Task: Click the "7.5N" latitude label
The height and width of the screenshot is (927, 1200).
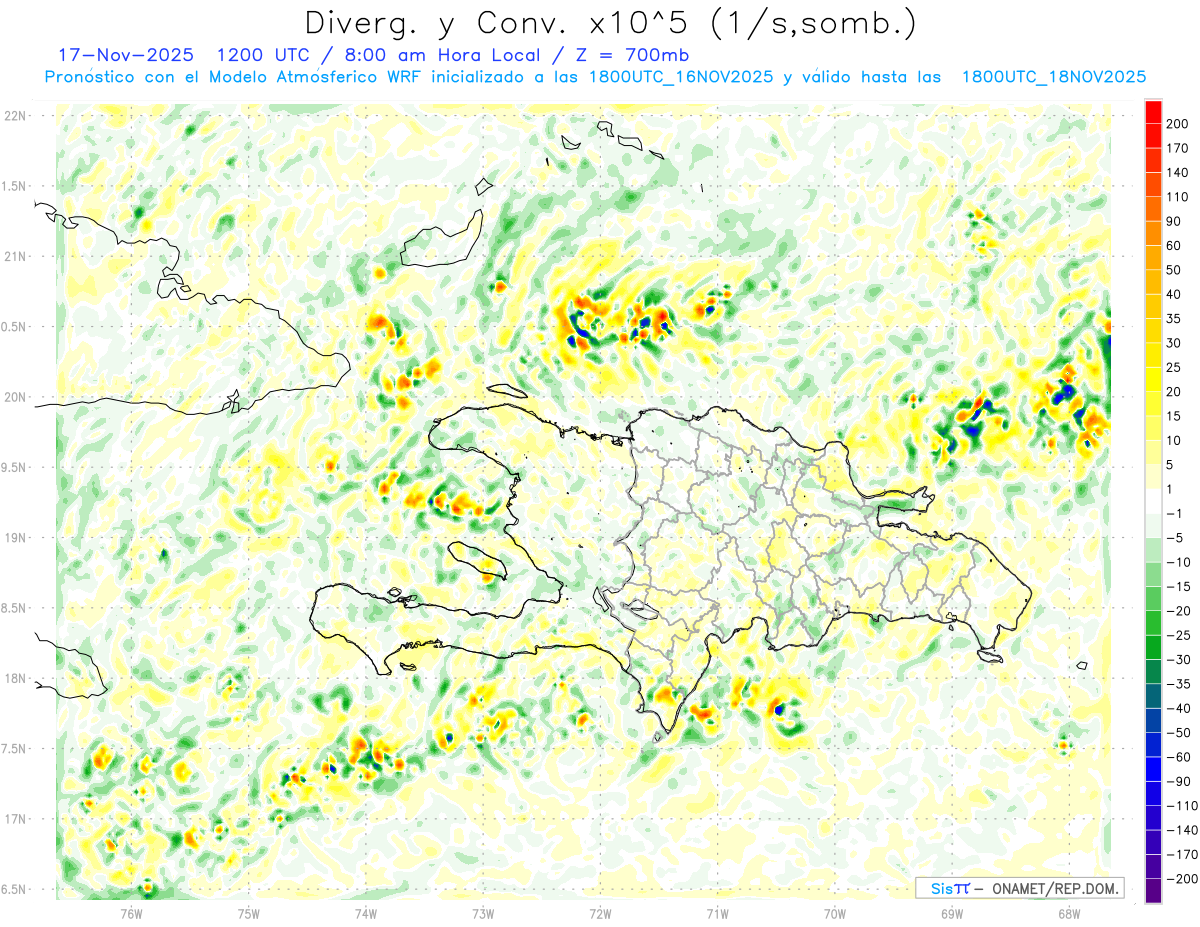Action: [13, 749]
